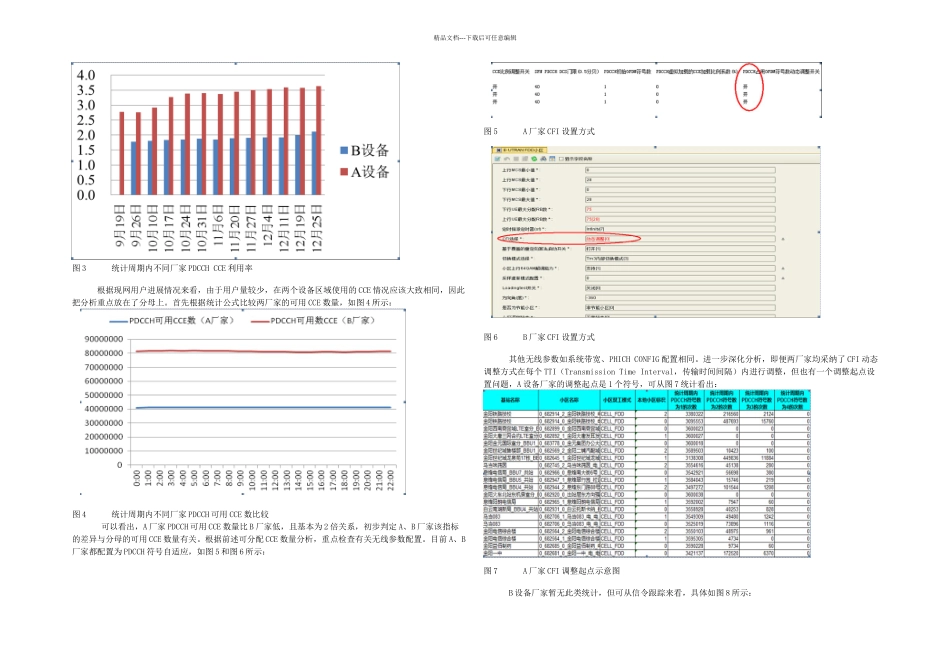Click the 12月25日 date label
950x672 pixels.
click(317, 228)
